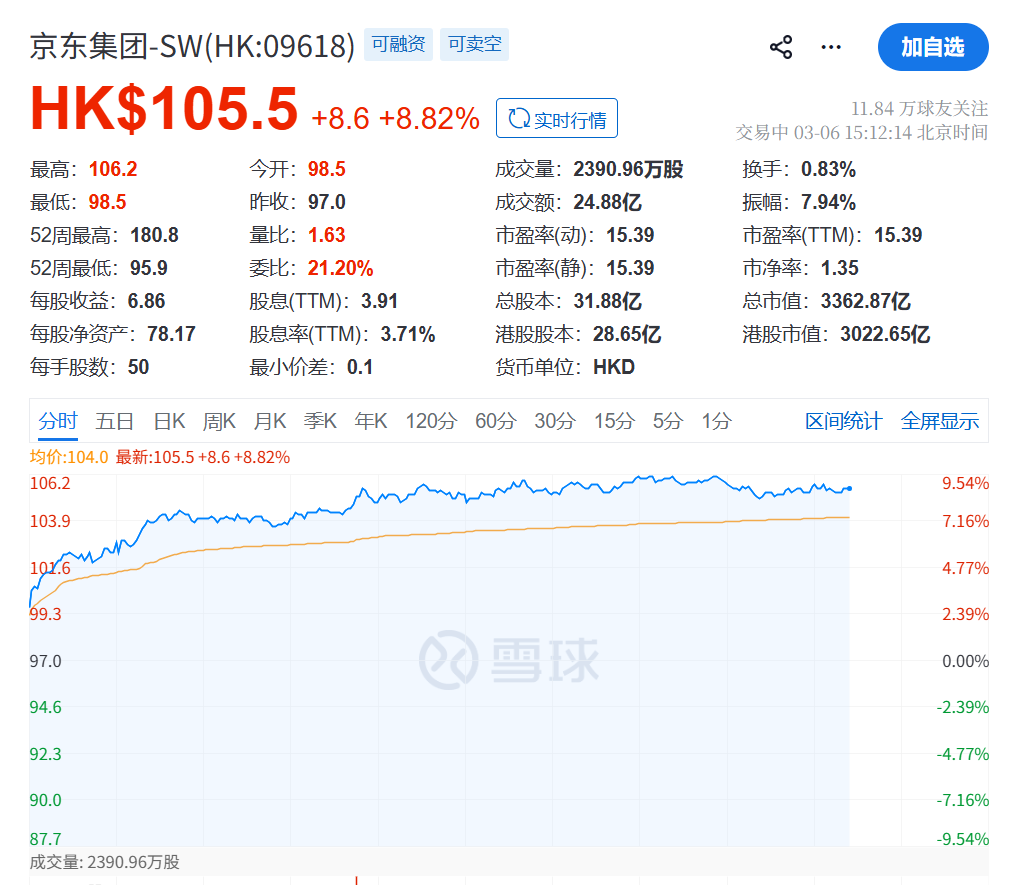Switch to the 日K chart tab

[168, 421]
